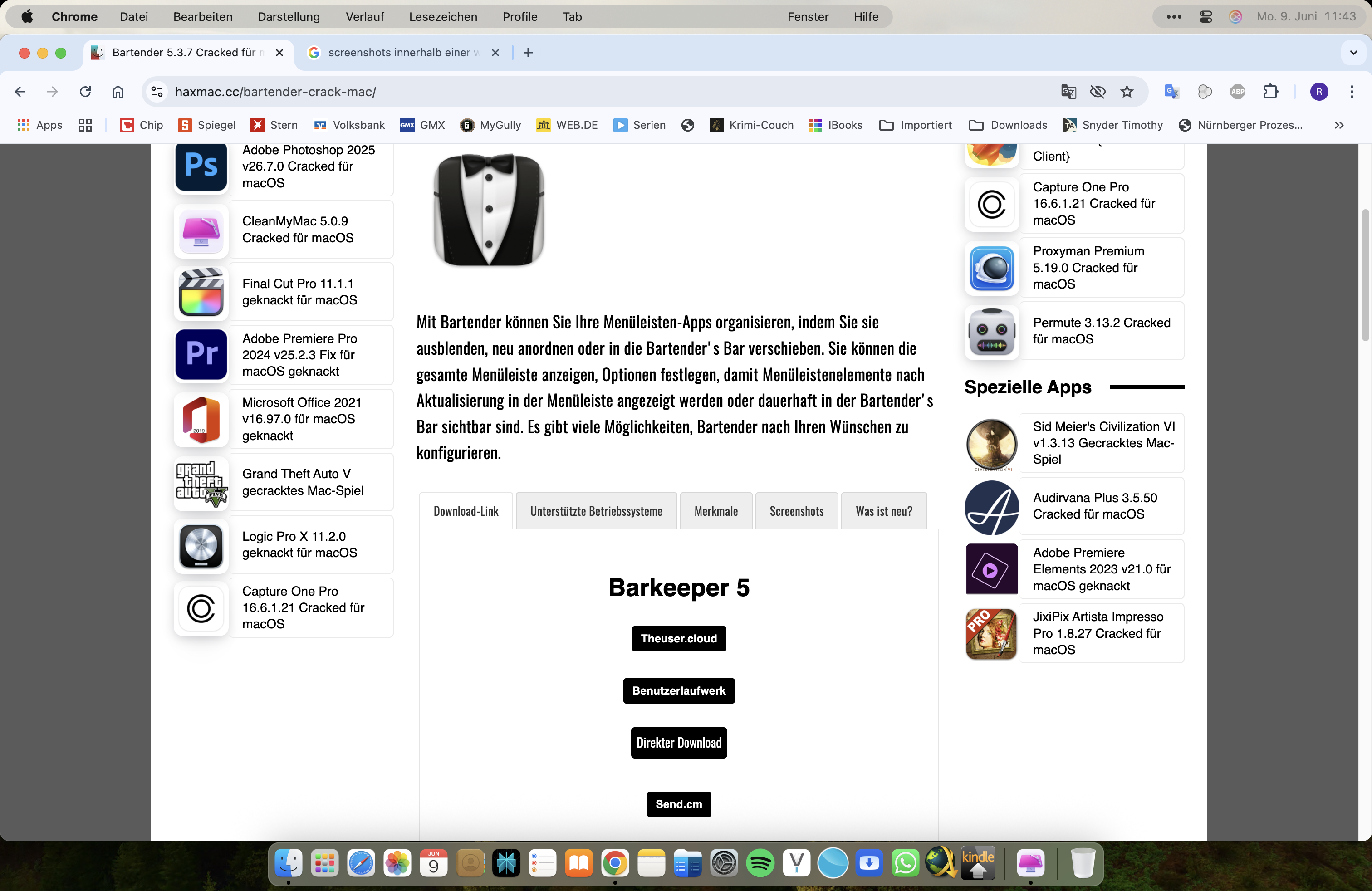1372x891 pixels.
Task: Open Chrome three-dot menu
Action: pos(1352,92)
